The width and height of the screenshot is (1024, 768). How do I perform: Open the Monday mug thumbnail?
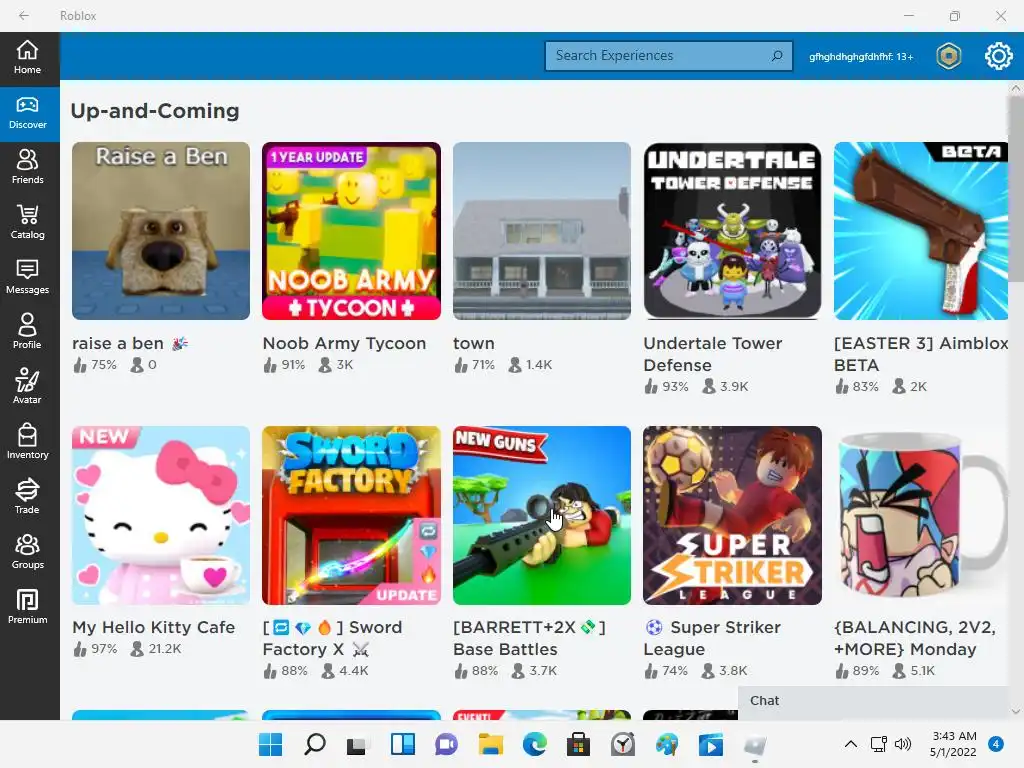[921, 515]
